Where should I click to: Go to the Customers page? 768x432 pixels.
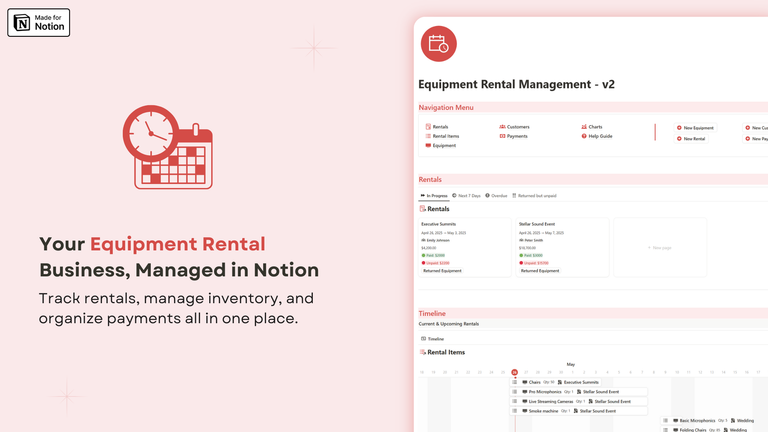tap(517, 127)
